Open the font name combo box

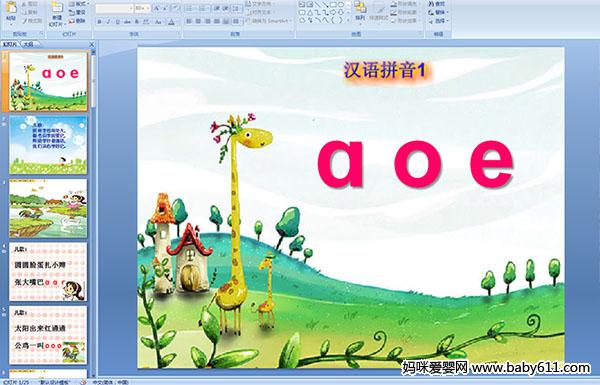(114, 8)
